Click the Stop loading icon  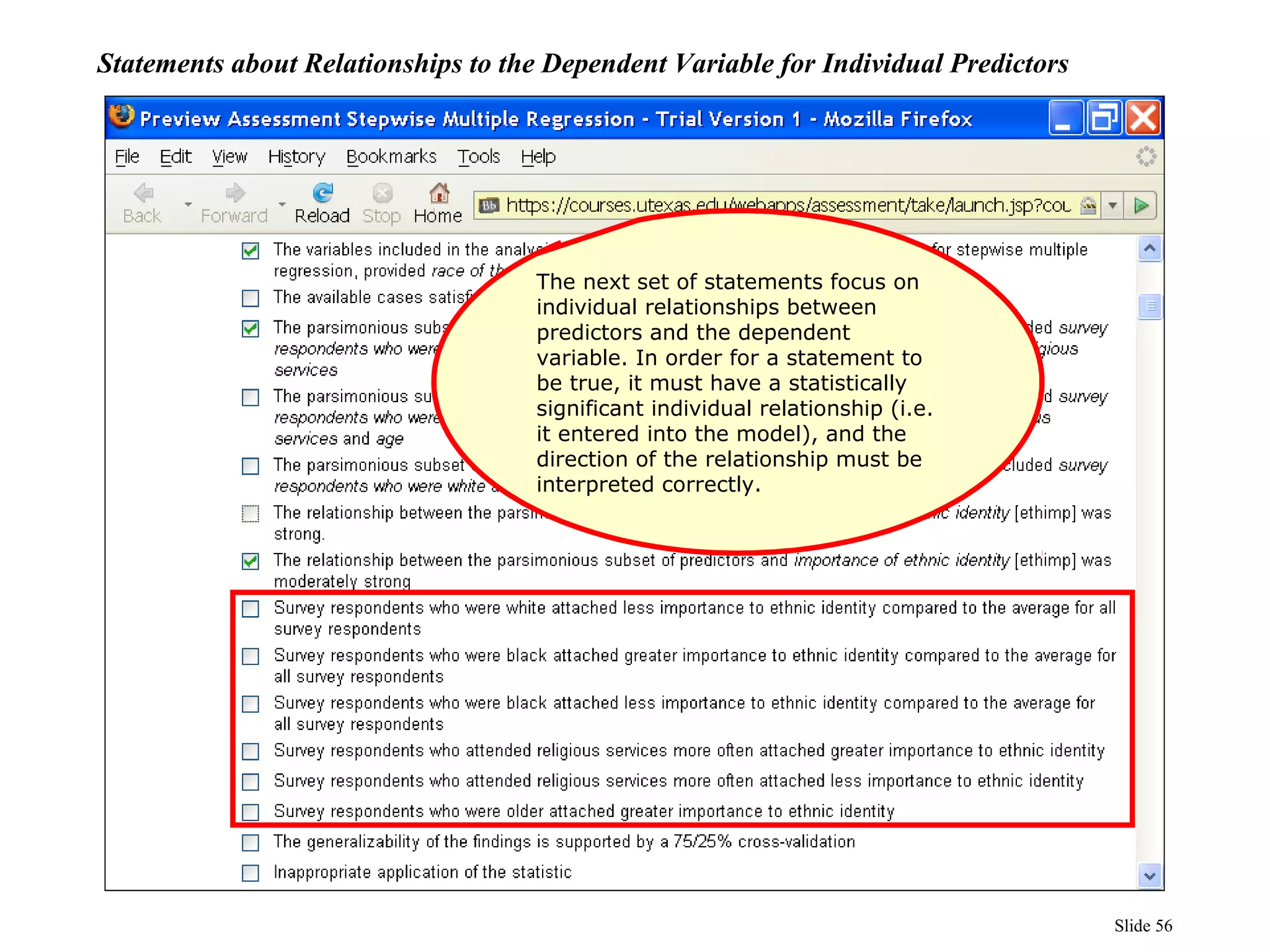point(382,193)
